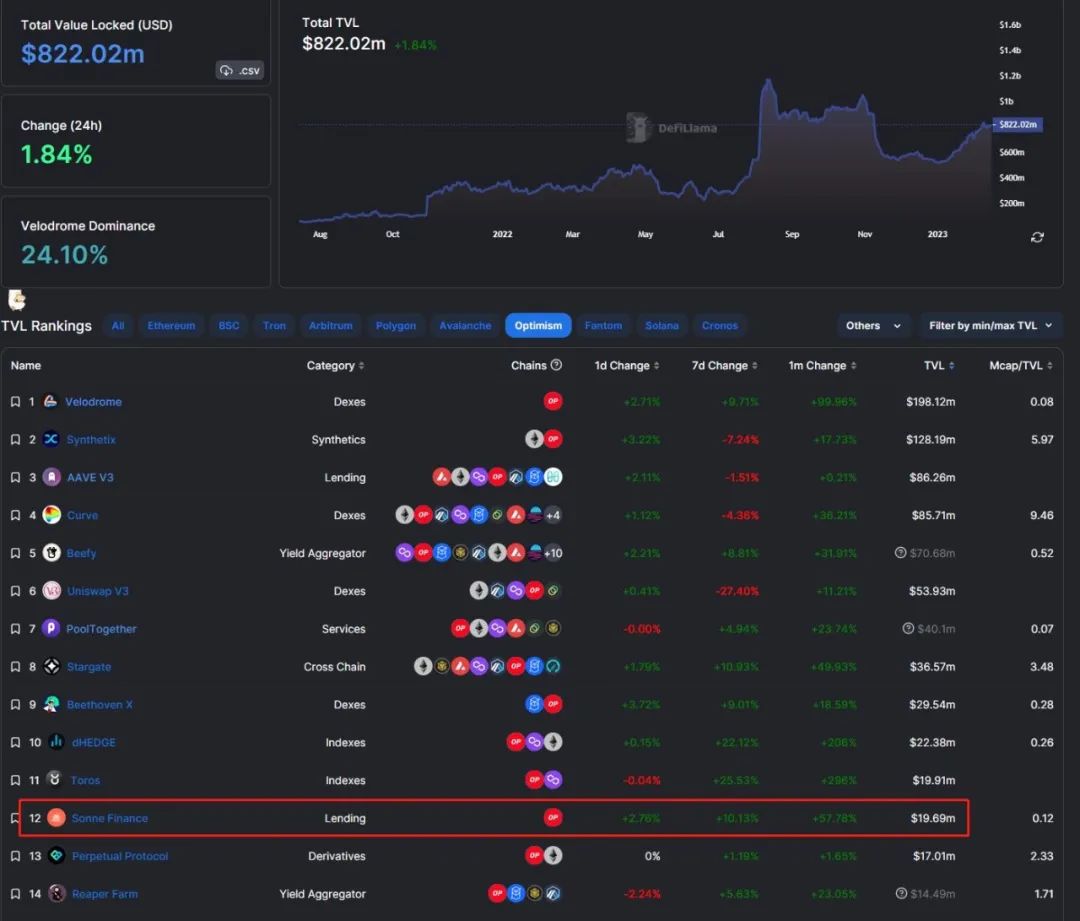Screen dimensions: 1080x921
Task: Switch to the Avalanche chain tab
Action: 465,325
